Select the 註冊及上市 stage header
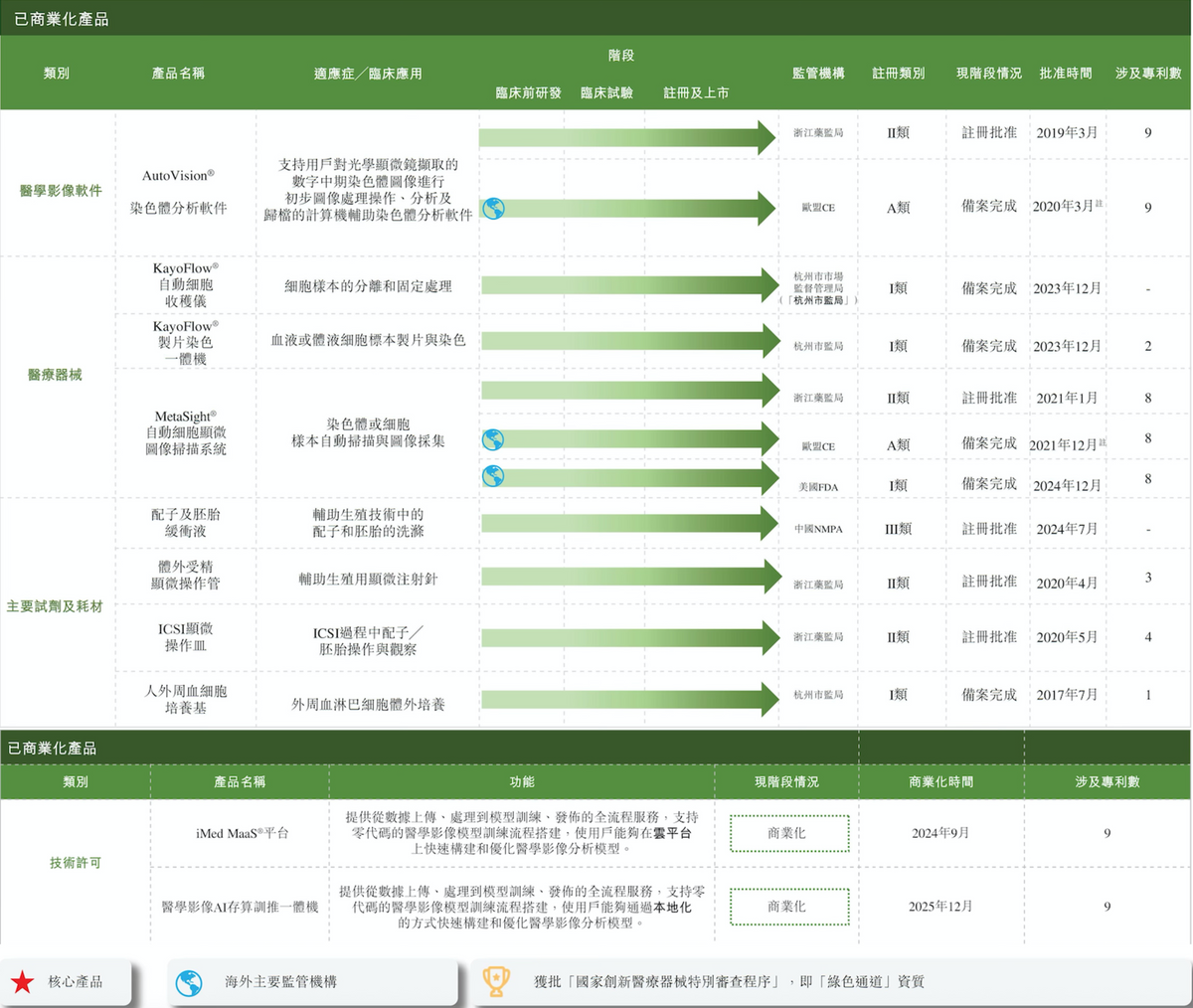This screenshot has height=1008, width=1193. click(696, 92)
